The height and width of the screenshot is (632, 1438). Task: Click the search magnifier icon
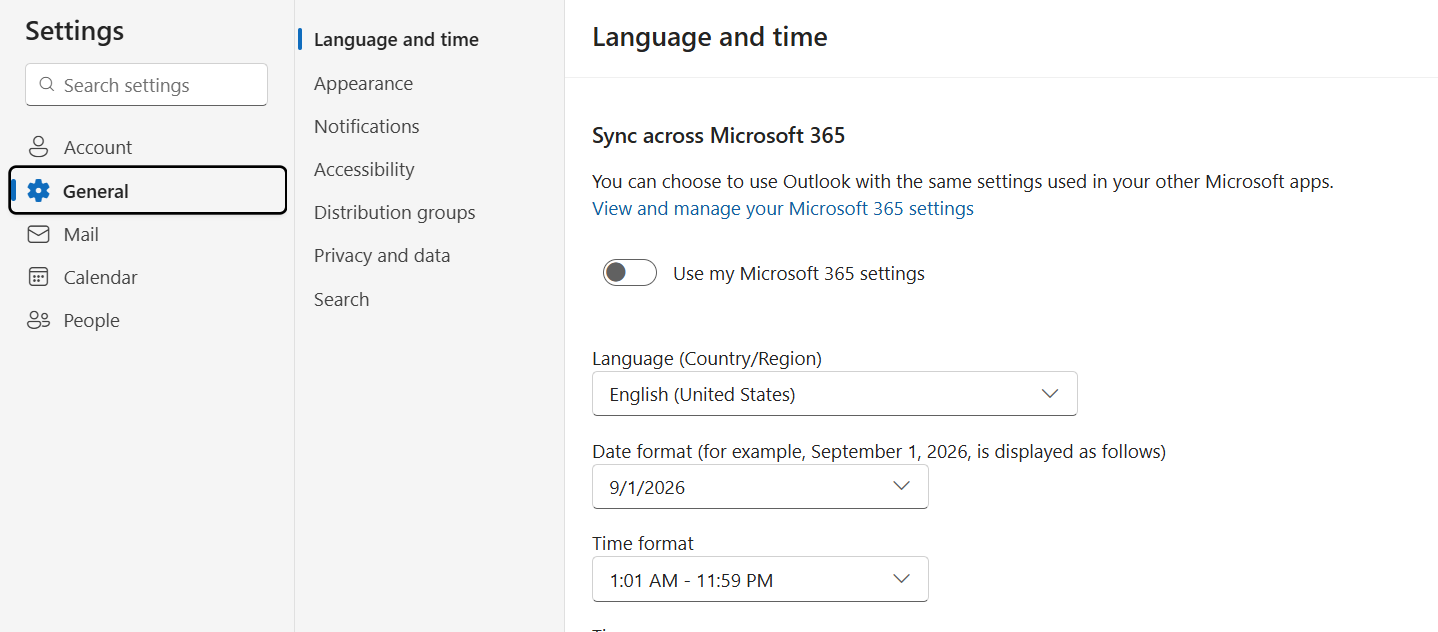46,85
